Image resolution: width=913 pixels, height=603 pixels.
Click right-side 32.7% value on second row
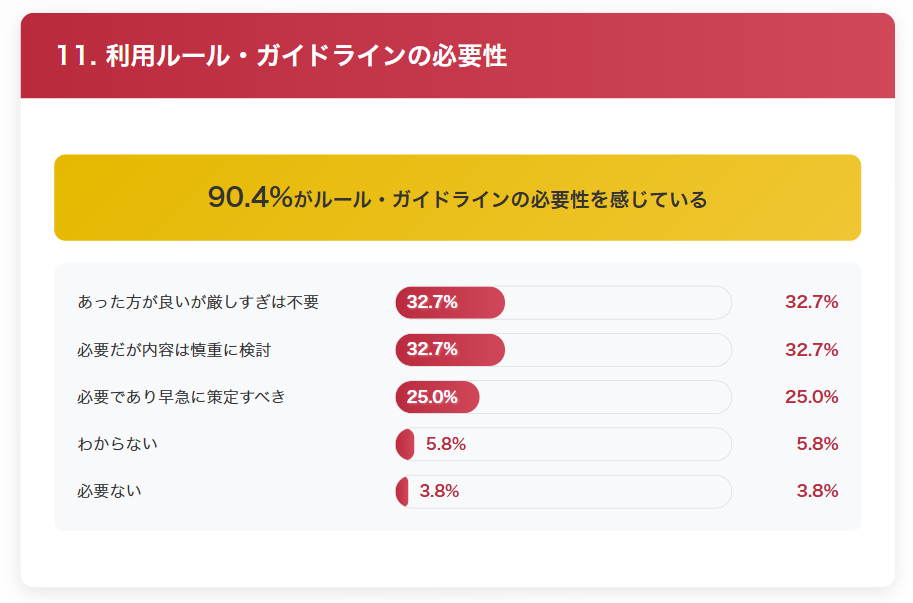(x=811, y=350)
